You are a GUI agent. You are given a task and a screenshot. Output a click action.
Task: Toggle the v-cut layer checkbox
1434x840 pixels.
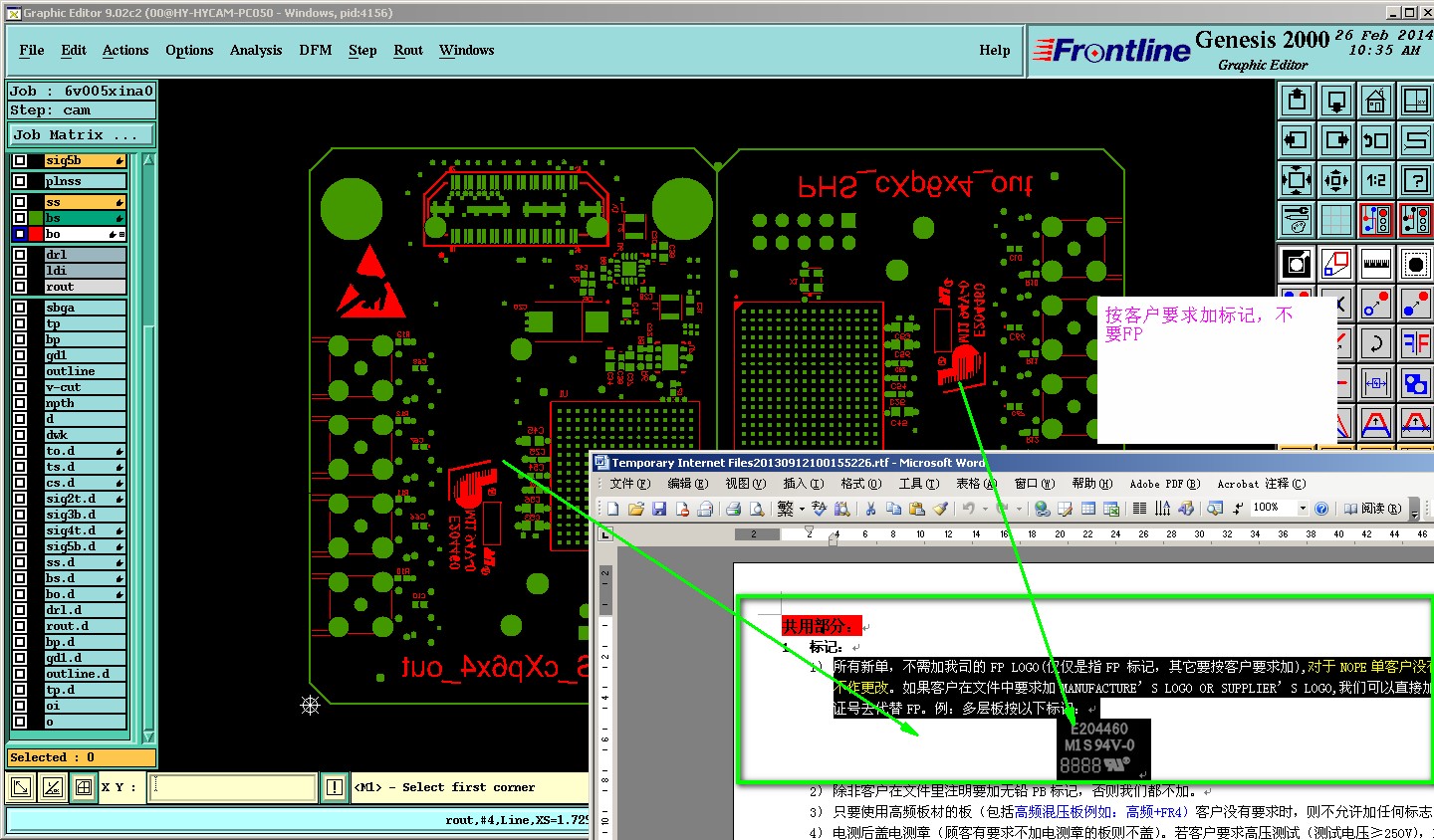pos(20,387)
